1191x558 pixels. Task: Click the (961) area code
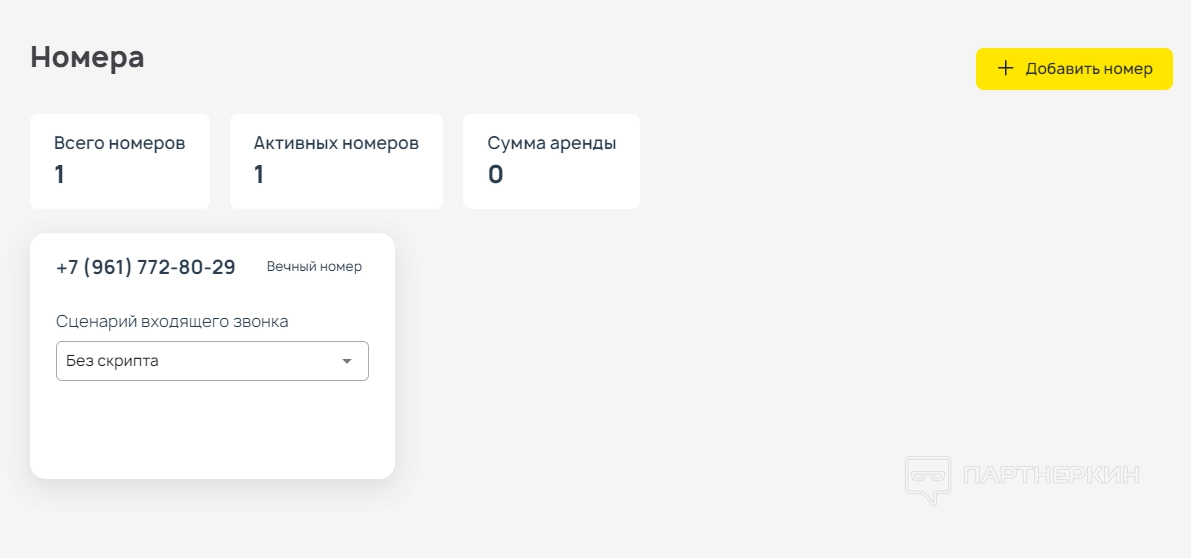click(109, 267)
